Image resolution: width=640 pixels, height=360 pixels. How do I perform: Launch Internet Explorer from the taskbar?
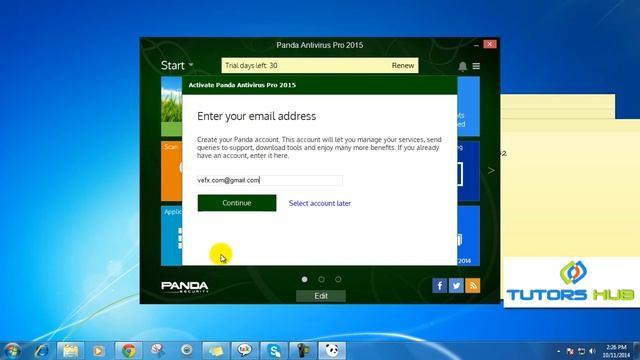click(41, 351)
